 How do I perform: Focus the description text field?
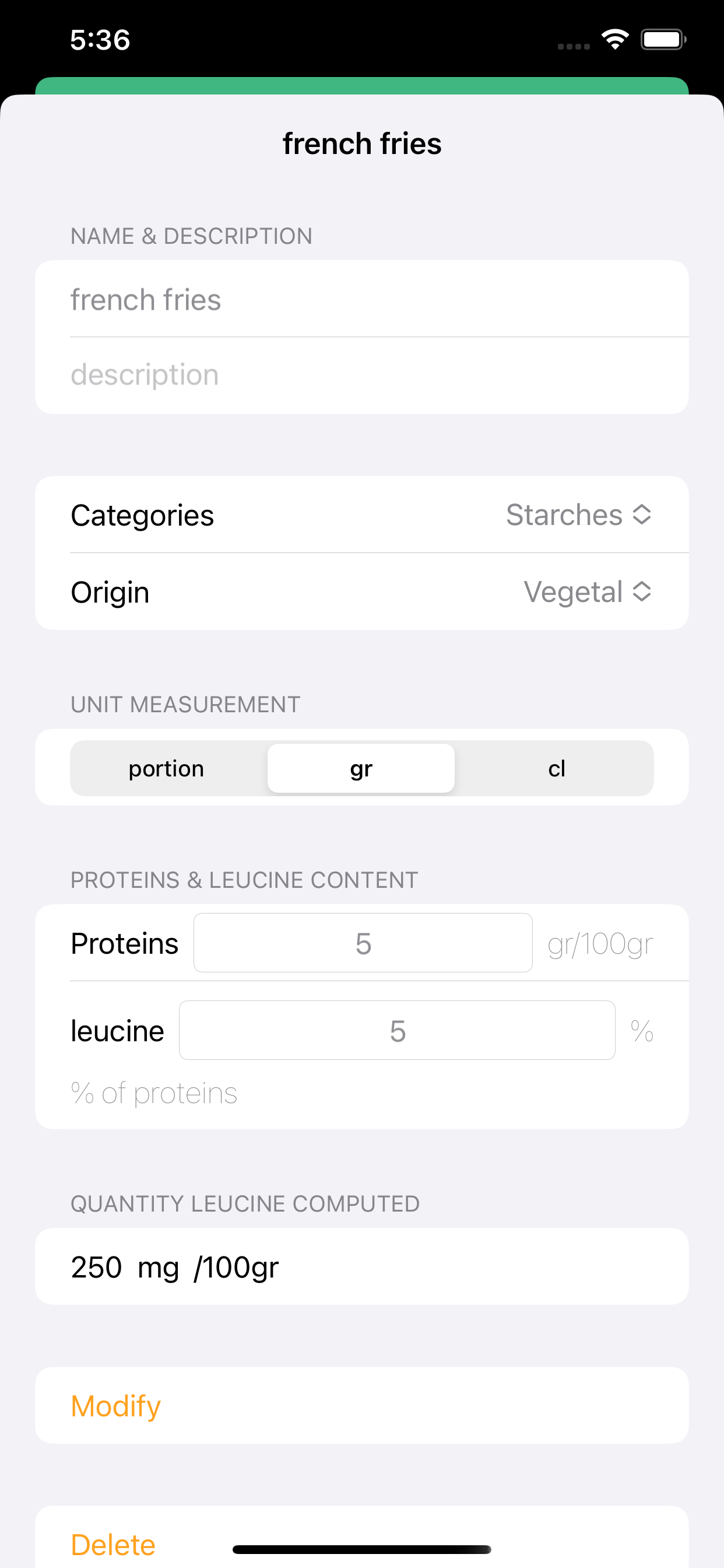362,375
